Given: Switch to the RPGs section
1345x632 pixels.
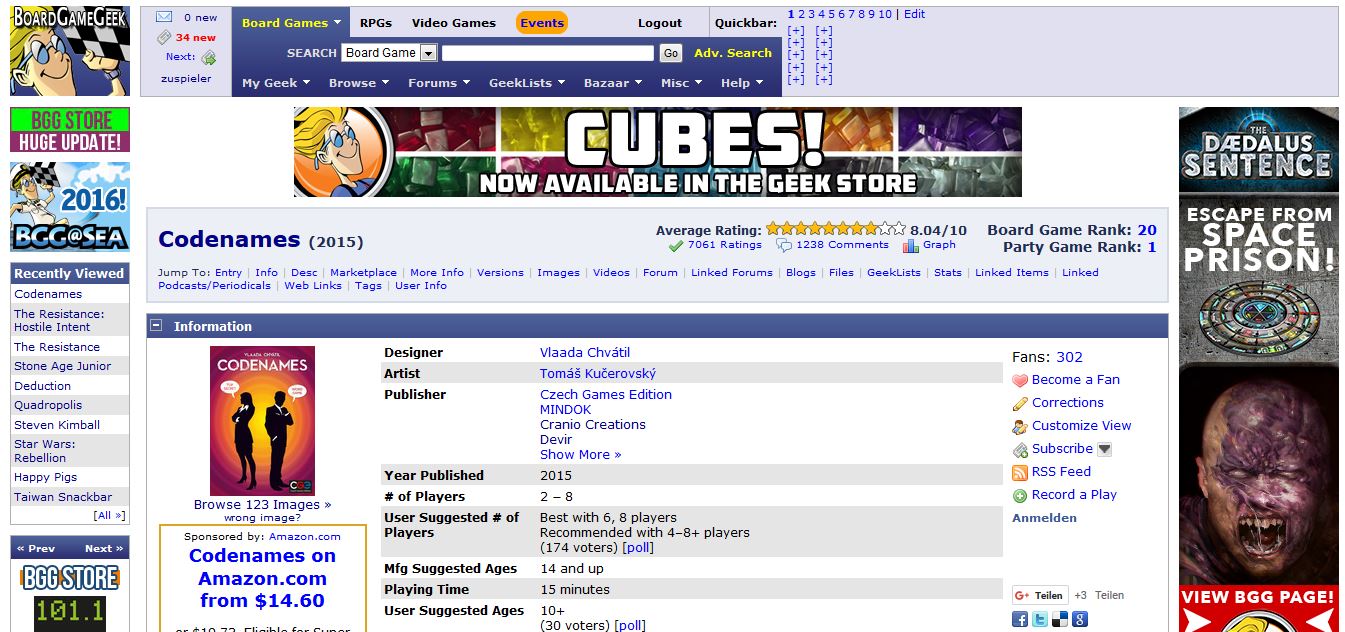Looking at the screenshot, I should [376, 23].
